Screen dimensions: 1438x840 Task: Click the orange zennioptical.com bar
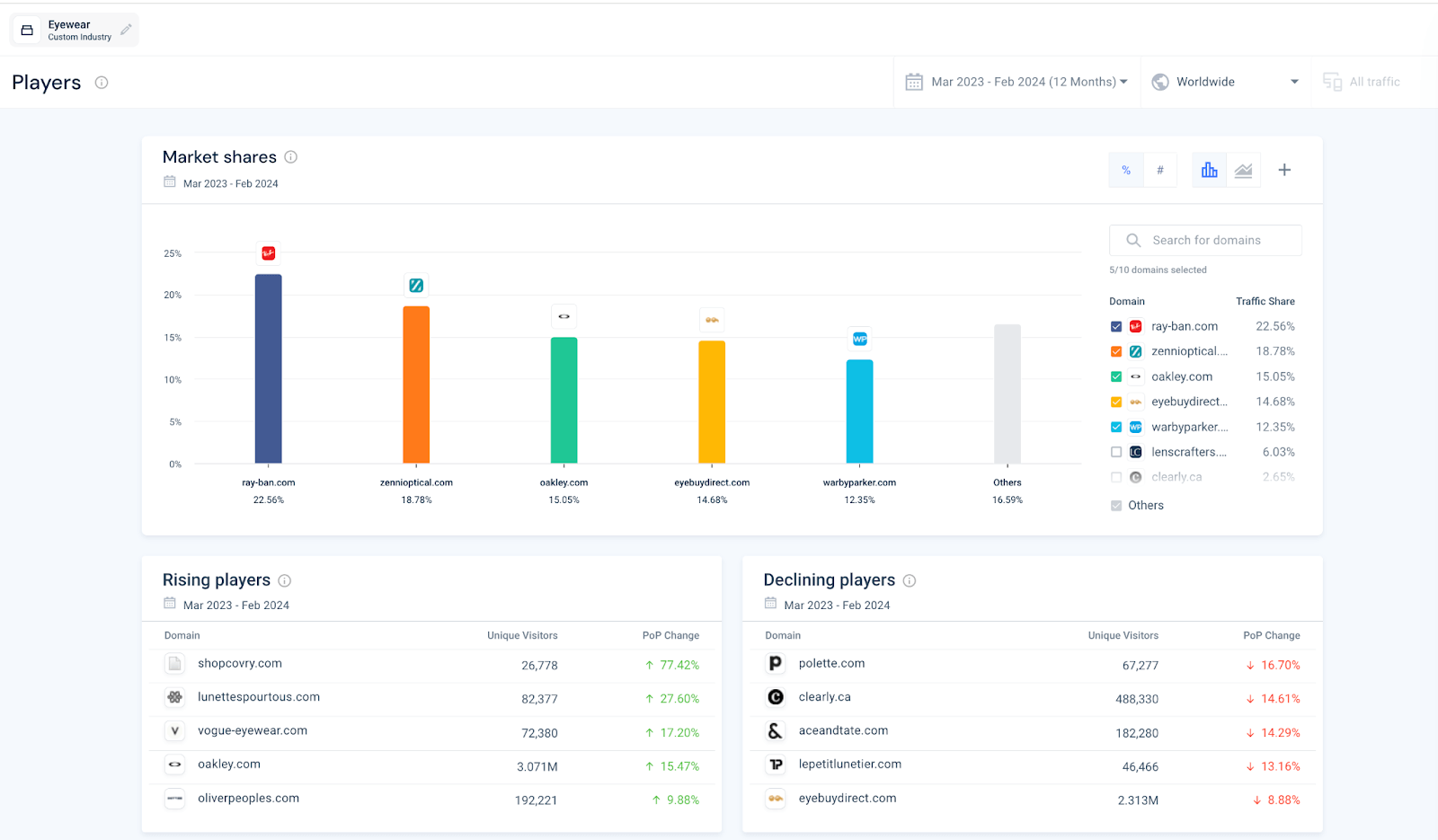[416, 385]
